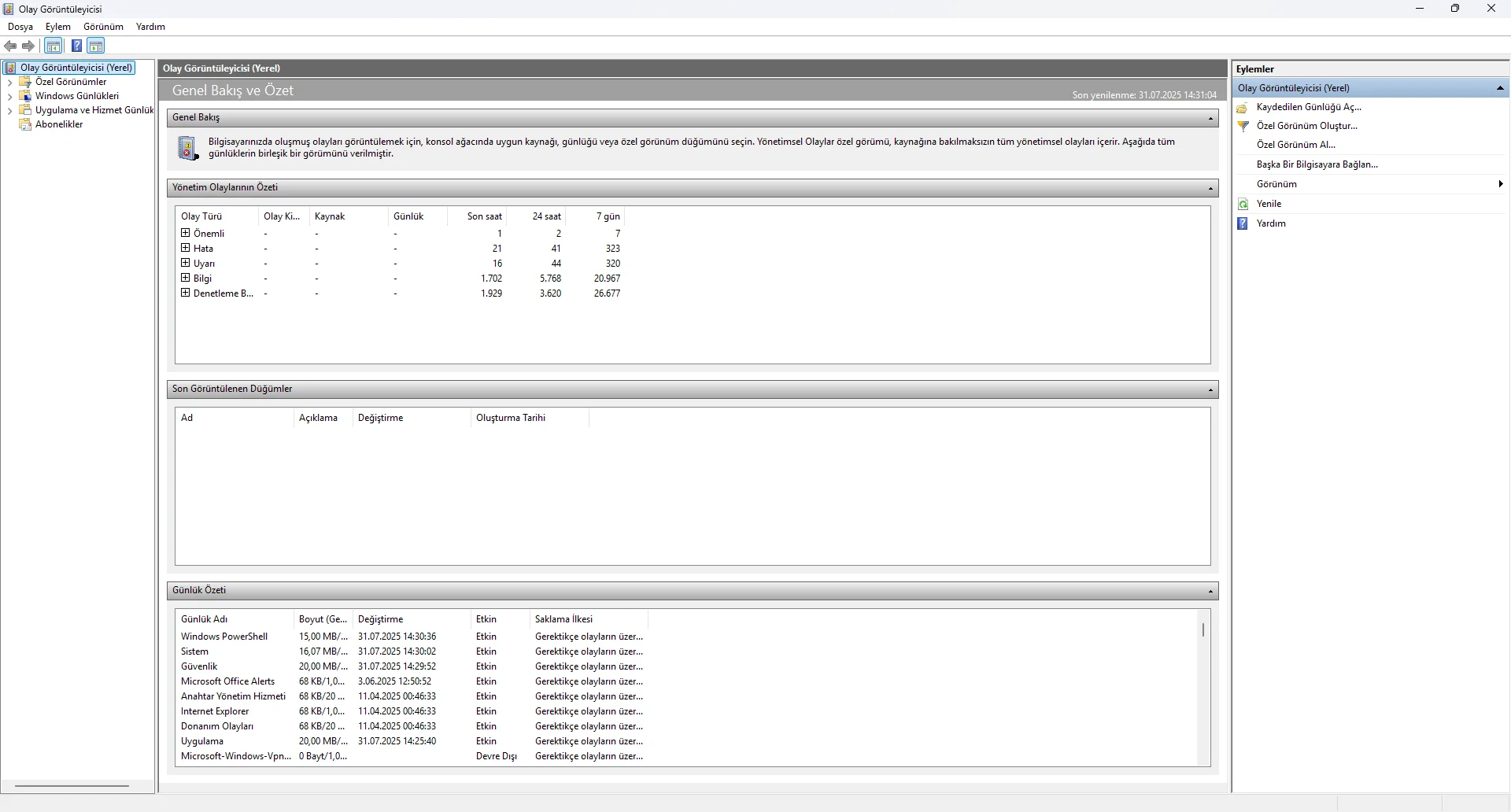The height and width of the screenshot is (812, 1511).
Task: Select the Donanım Olayları log row
Action: [412, 726]
